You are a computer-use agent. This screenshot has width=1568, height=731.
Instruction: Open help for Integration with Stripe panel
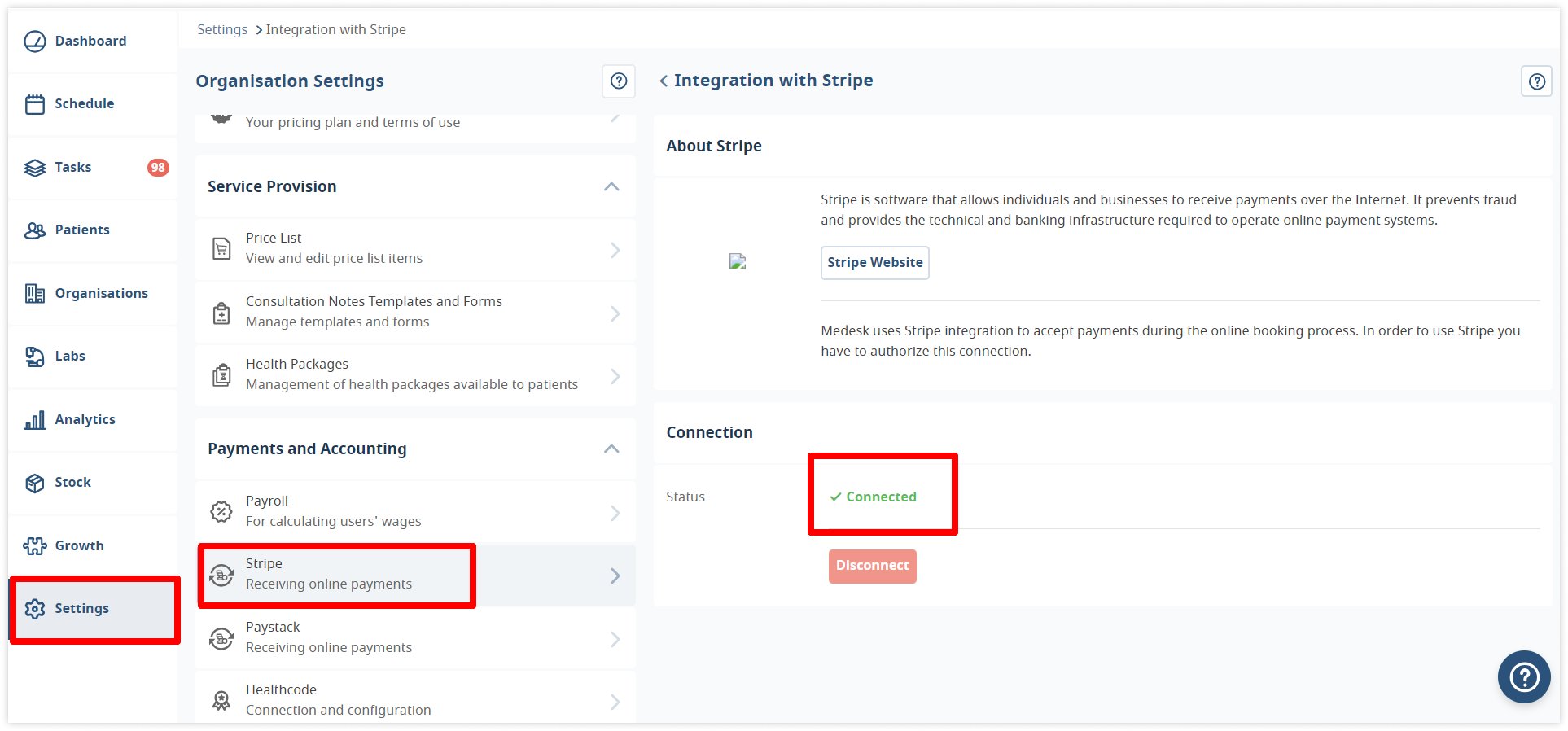pos(1537,81)
